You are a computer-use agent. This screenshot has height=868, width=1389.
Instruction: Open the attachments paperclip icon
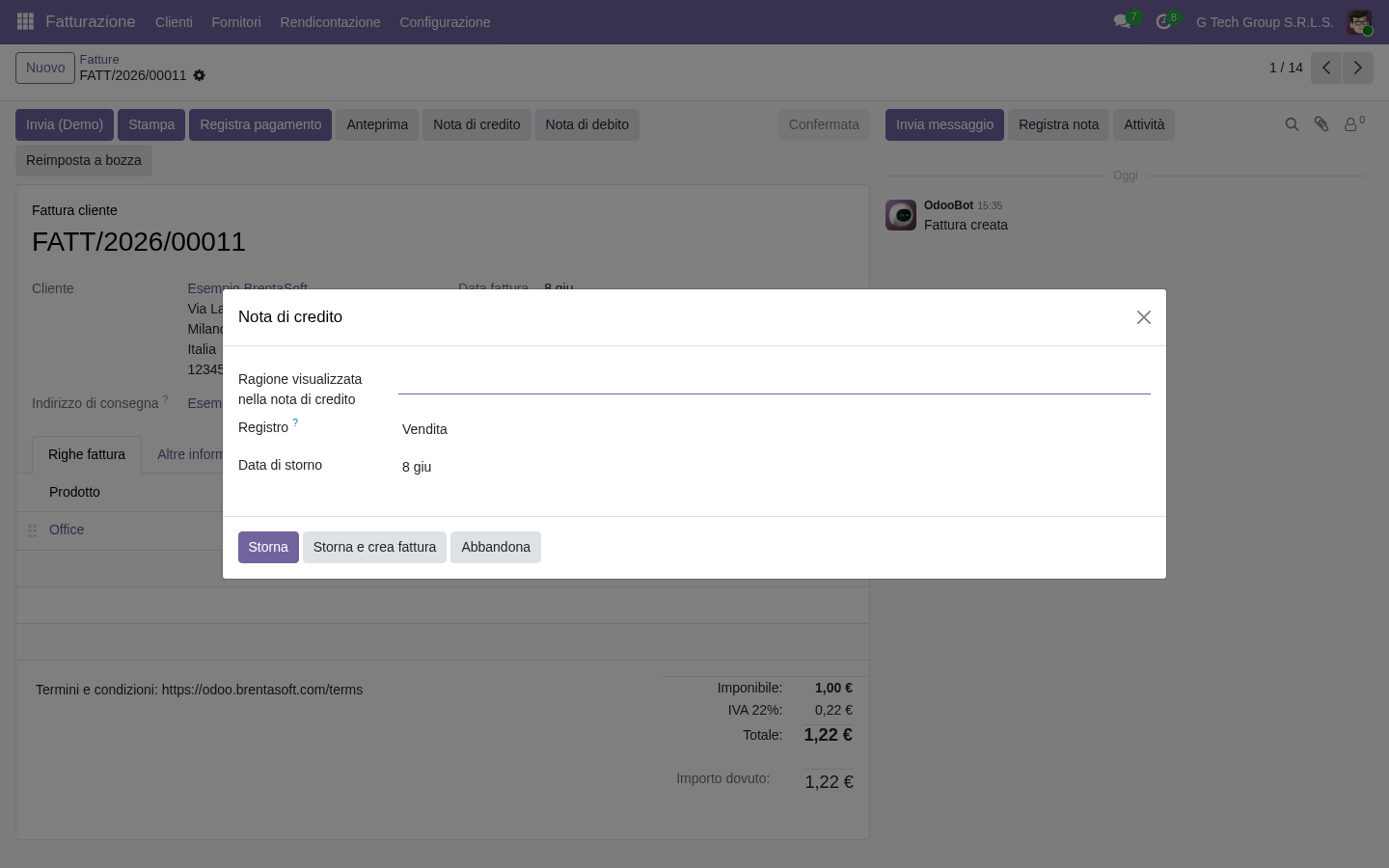tap(1321, 124)
